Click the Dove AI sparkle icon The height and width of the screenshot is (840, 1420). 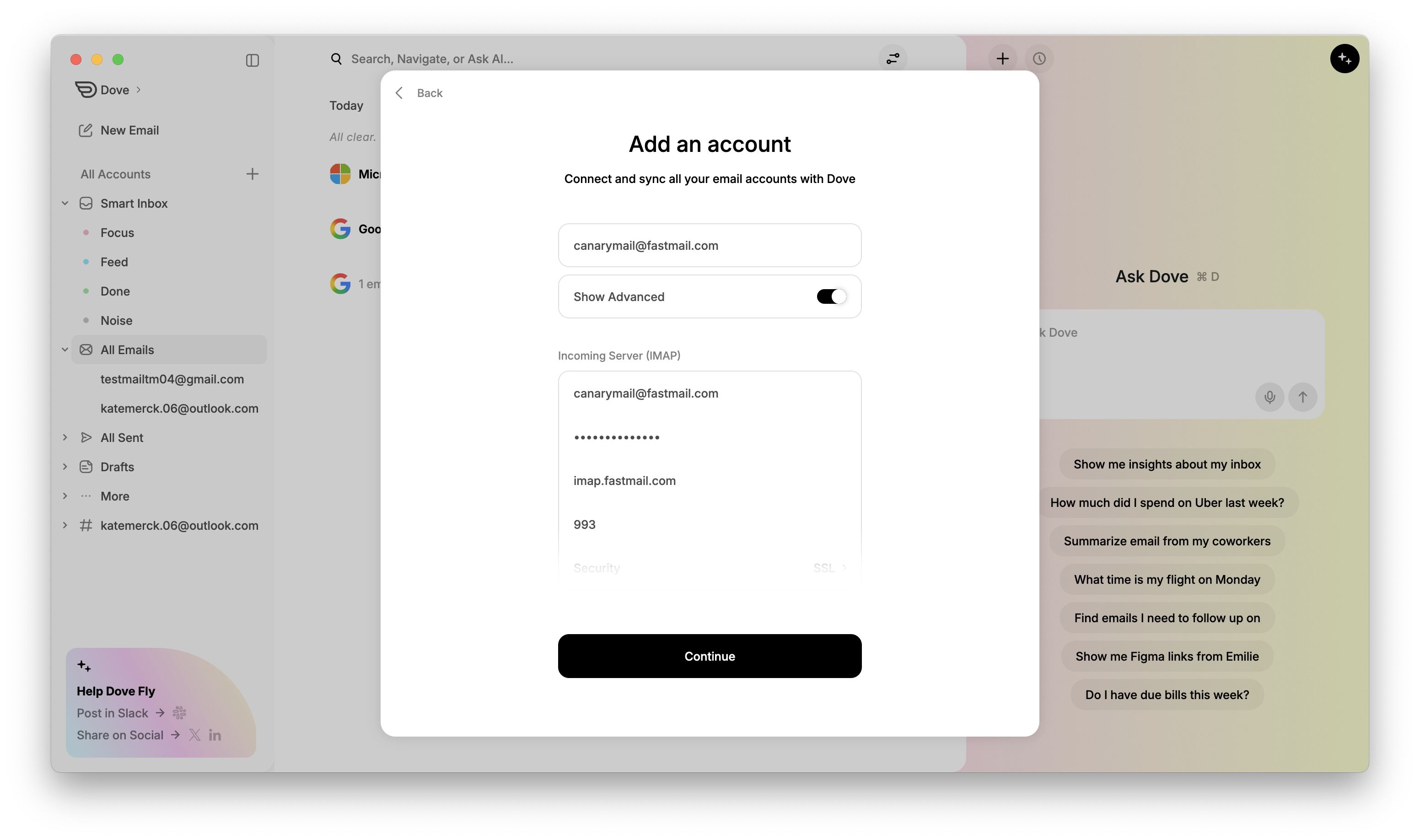(x=1345, y=59)
